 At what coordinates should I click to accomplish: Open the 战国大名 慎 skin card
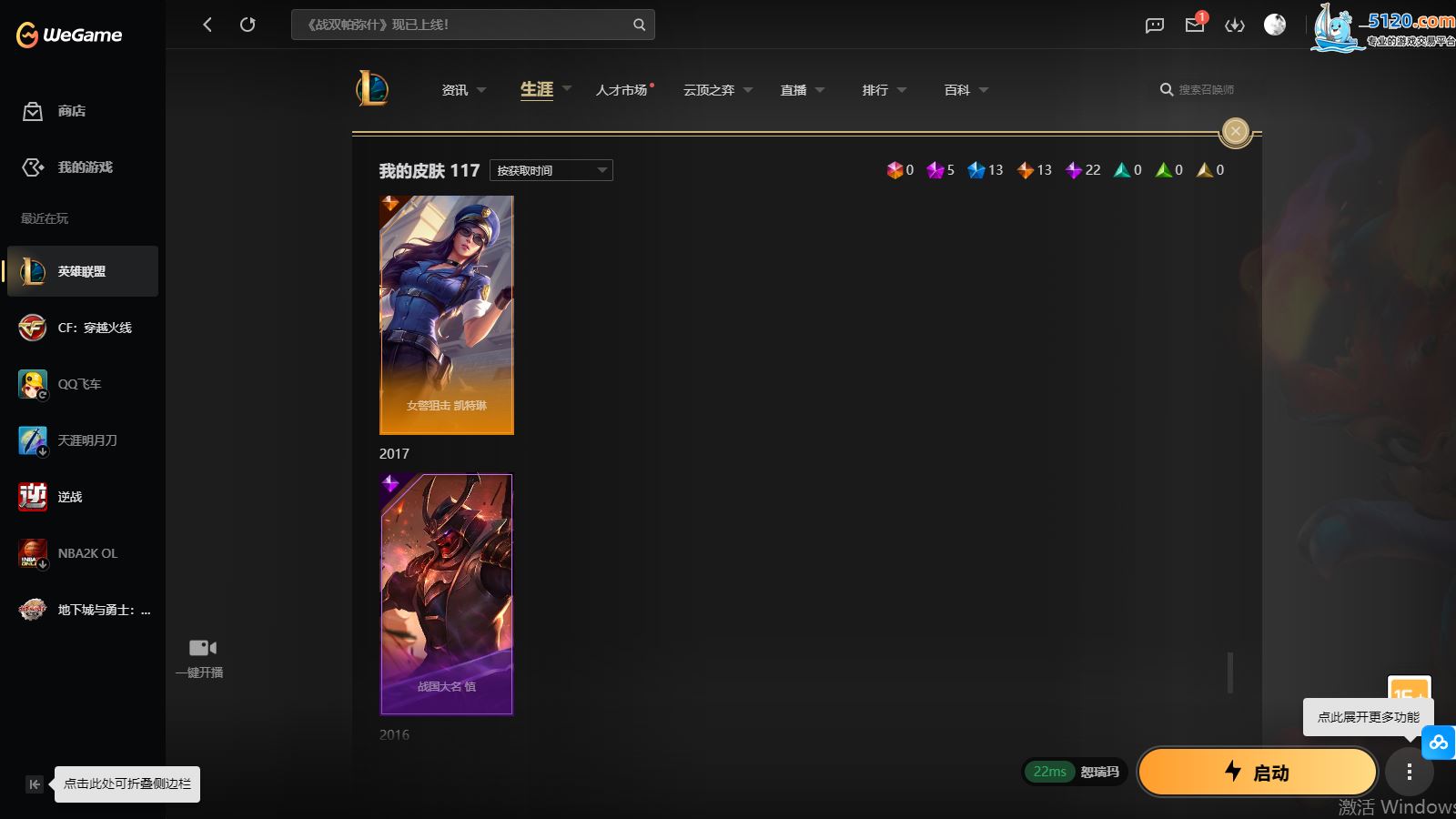pos(447,594)
